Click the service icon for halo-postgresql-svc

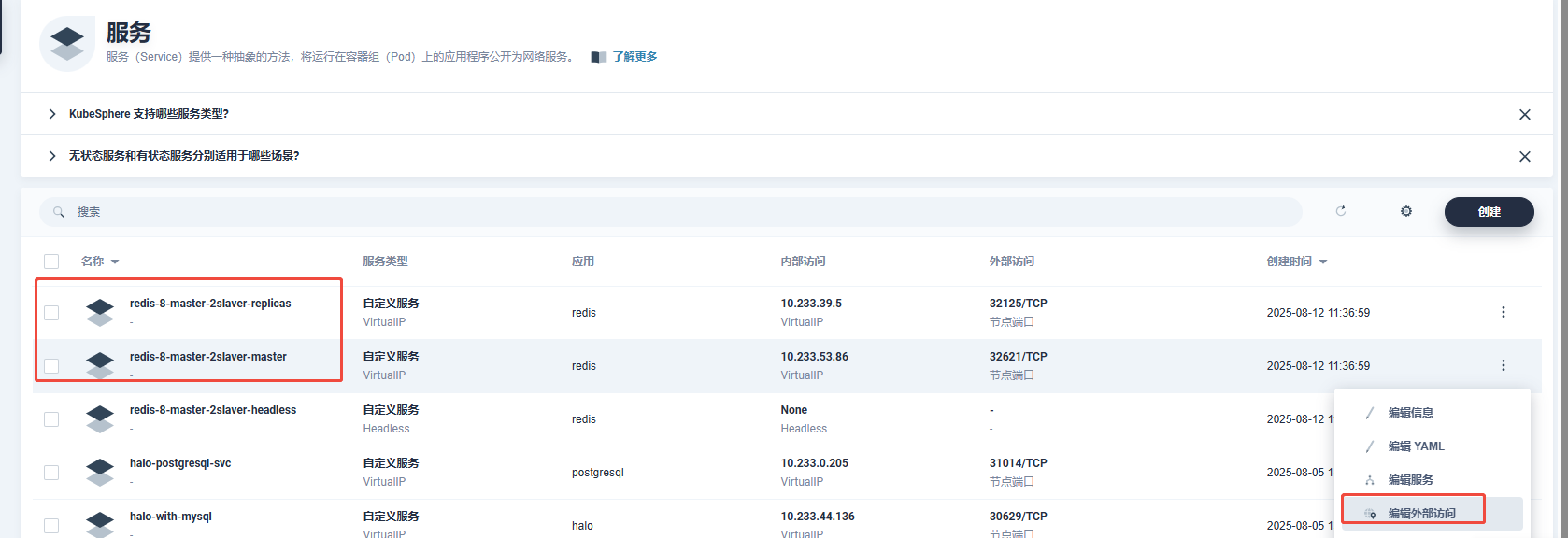(x=100, y=472)
